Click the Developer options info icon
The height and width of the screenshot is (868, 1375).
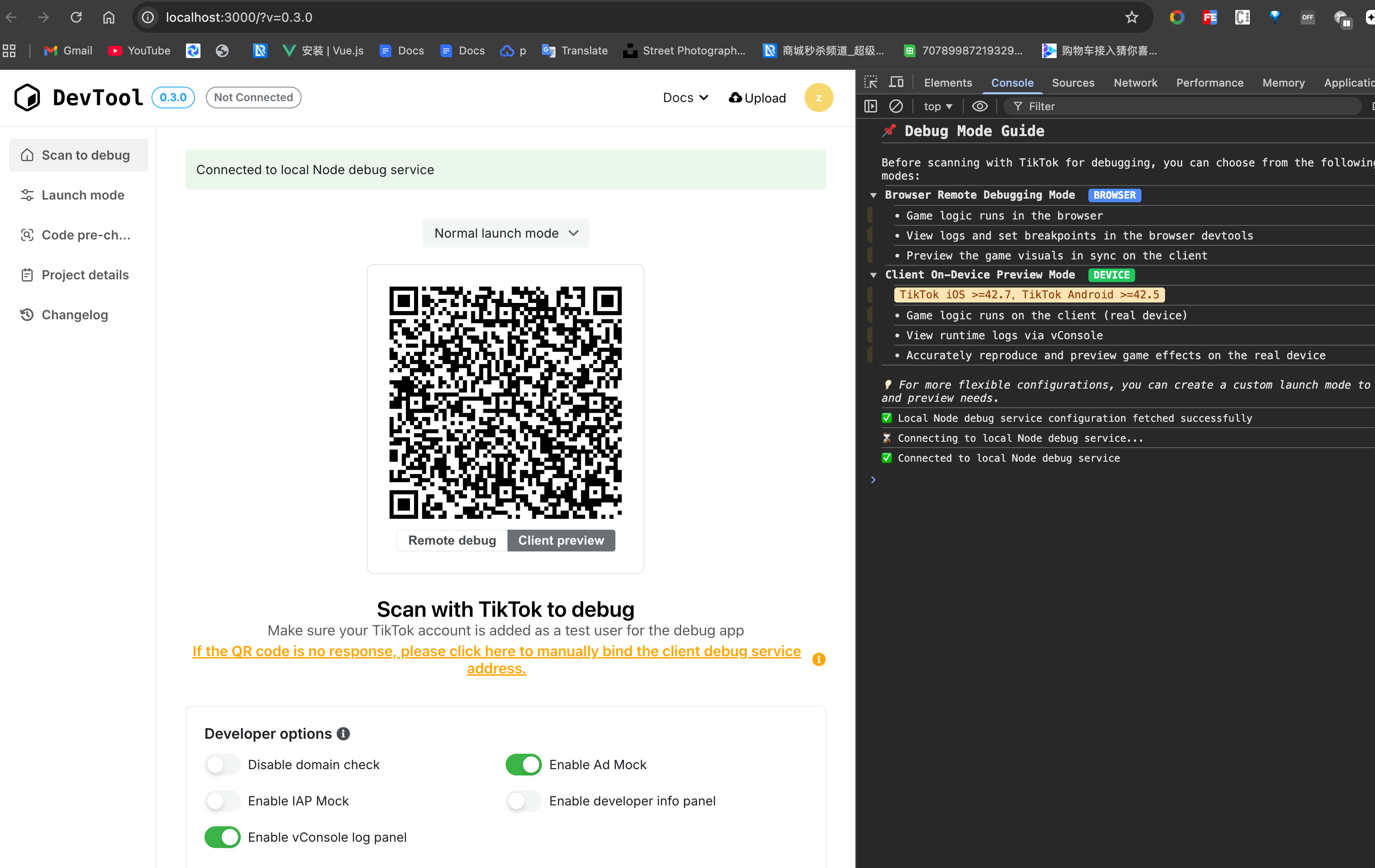(x=343, y=734)
